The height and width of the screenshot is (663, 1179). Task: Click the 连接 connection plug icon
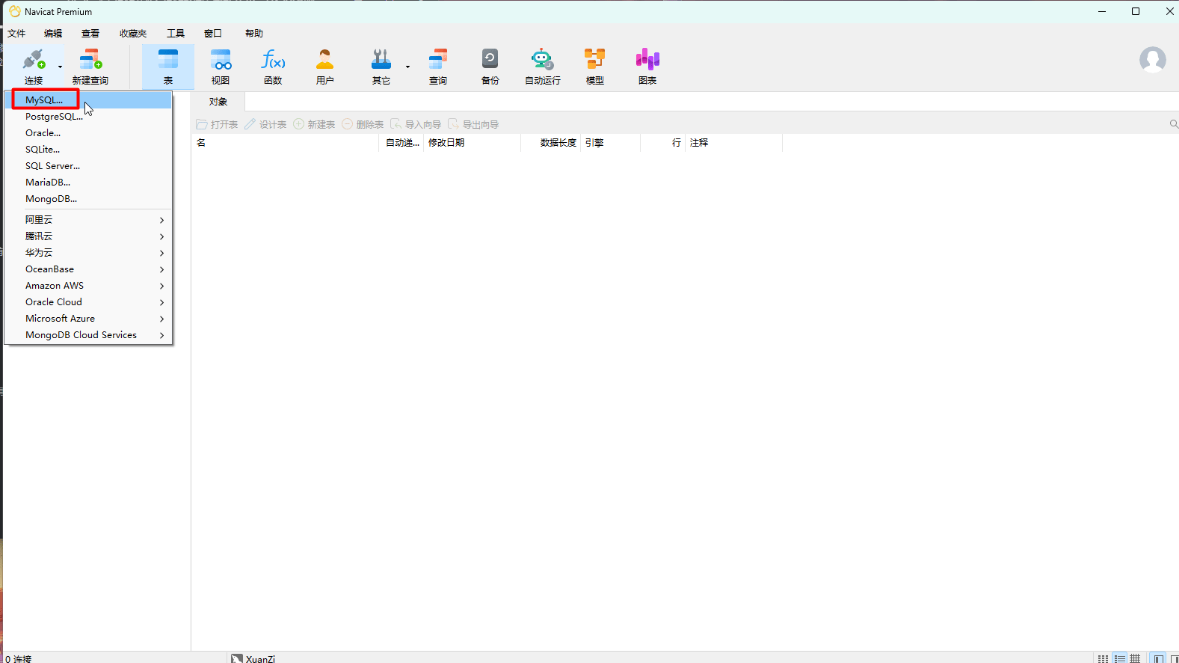pos(33,60)
